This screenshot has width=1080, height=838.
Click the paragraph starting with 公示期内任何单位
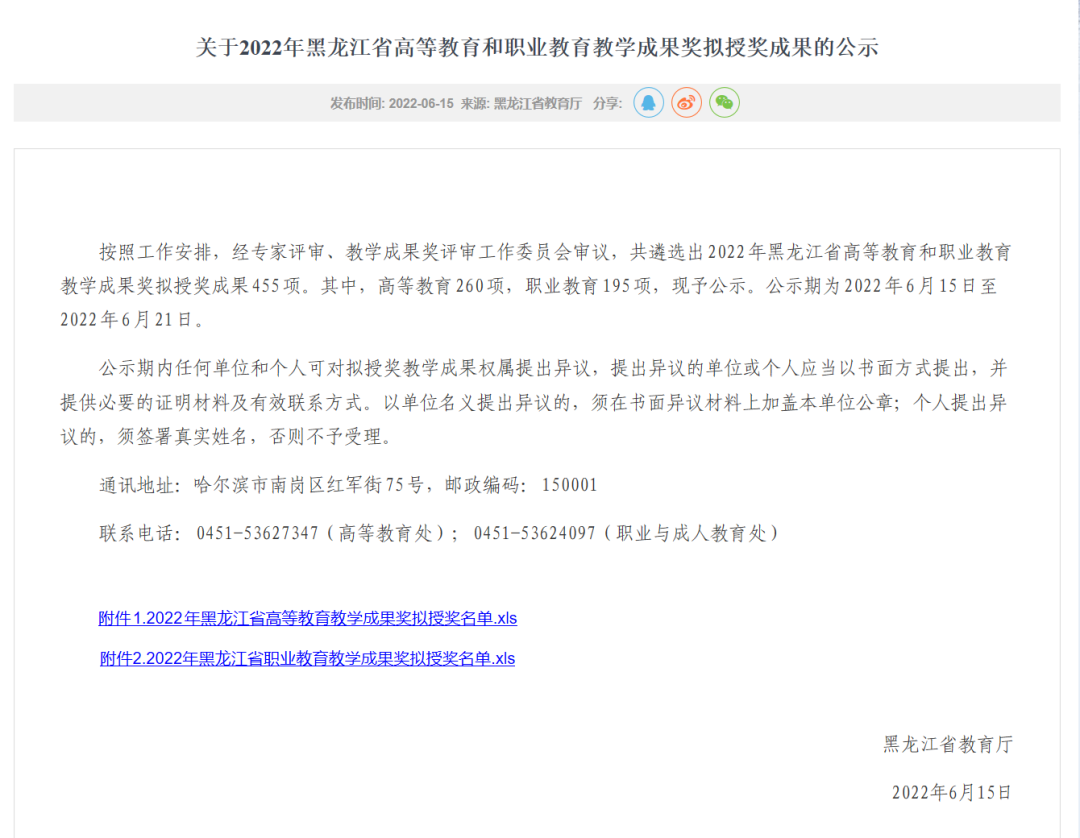tap(540, 403)
